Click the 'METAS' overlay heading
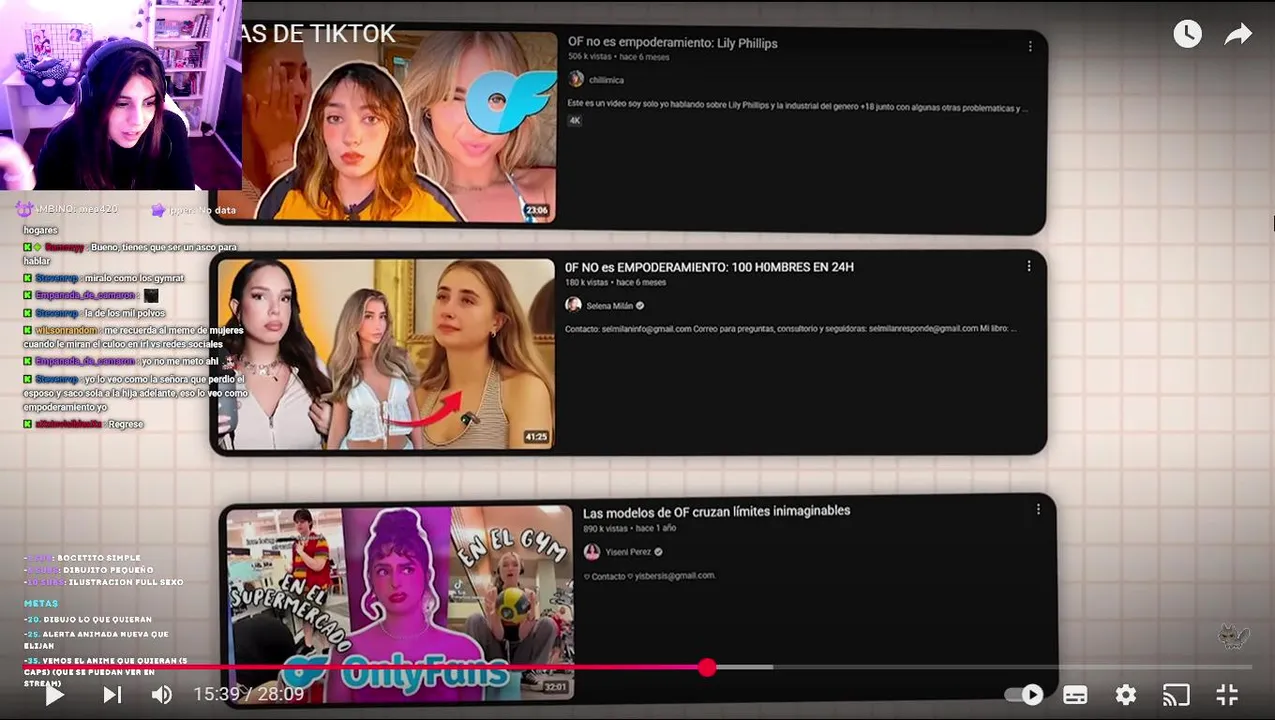Image resolution: width=1275 pixels, height=720 pixels. pos(41,604)
